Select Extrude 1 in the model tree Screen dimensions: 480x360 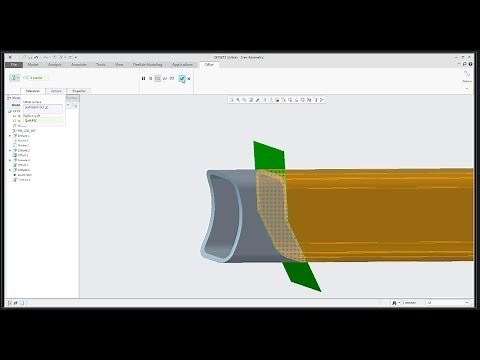pos(21,136)
